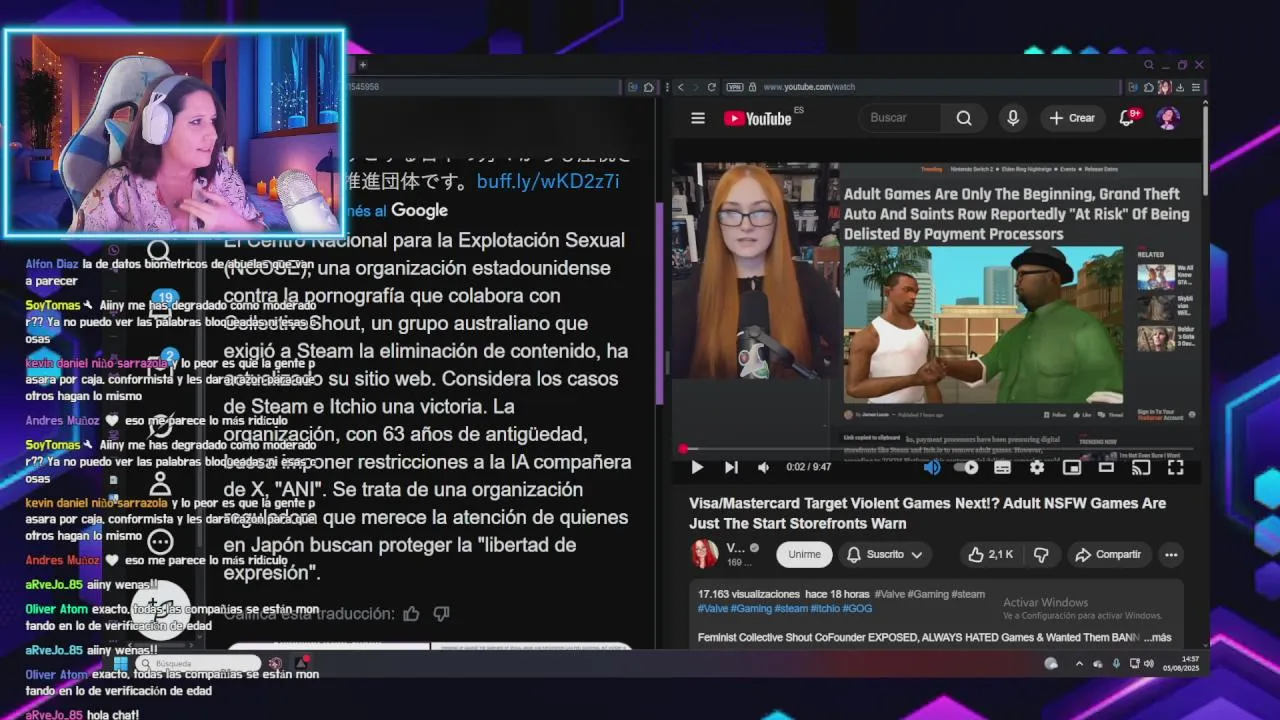
Task: Open browser easy setup menu
Action: pyautogui.click(x=1197, y=87)
